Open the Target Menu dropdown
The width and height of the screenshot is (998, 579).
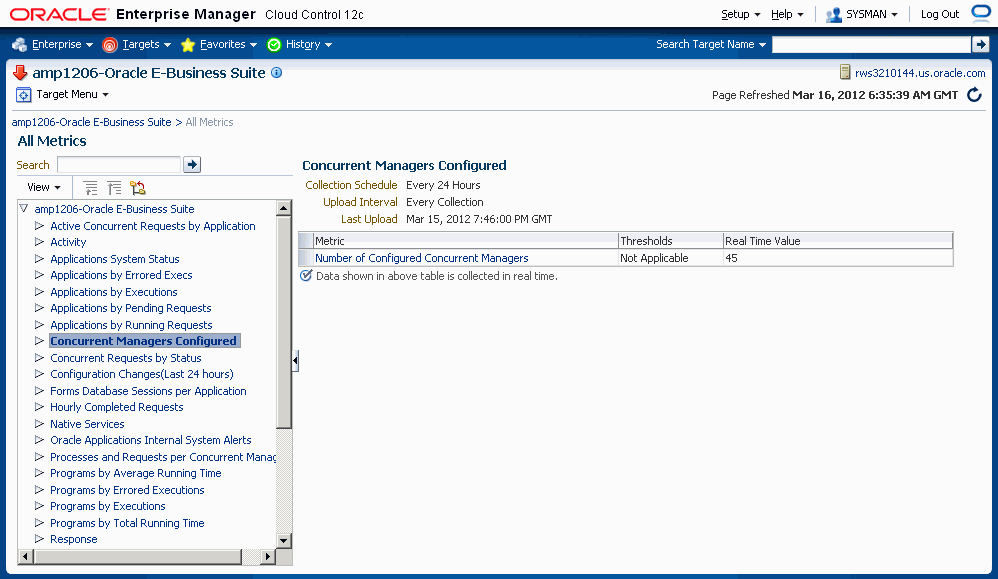[73, 95]
